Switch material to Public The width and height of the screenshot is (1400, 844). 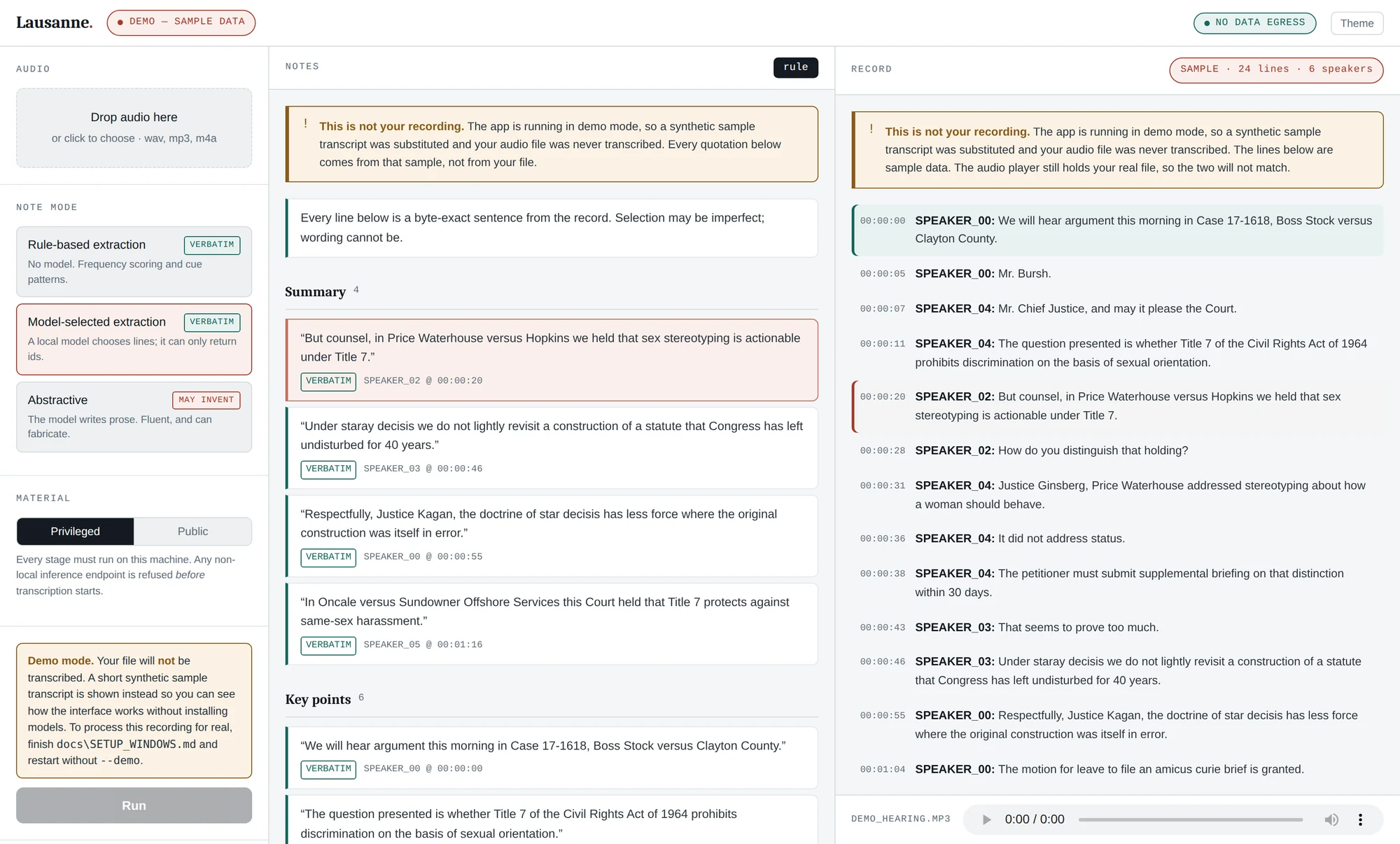click(x=192, y=532)
